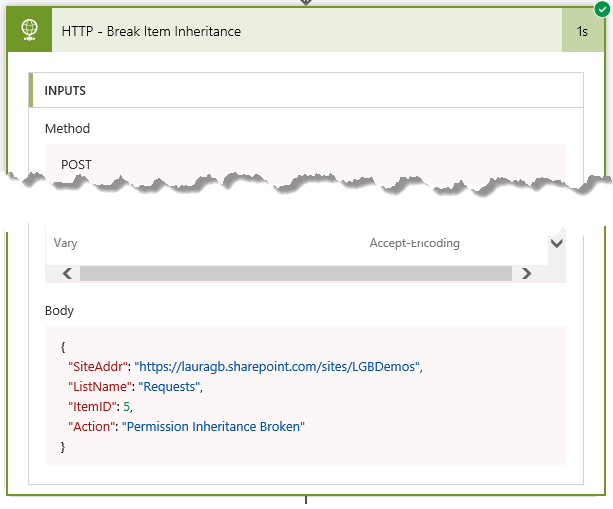The height and width of the screenshot is (509, 613).
Task: Click the left scroll arrow in headers
Action: tap(68, 273)
